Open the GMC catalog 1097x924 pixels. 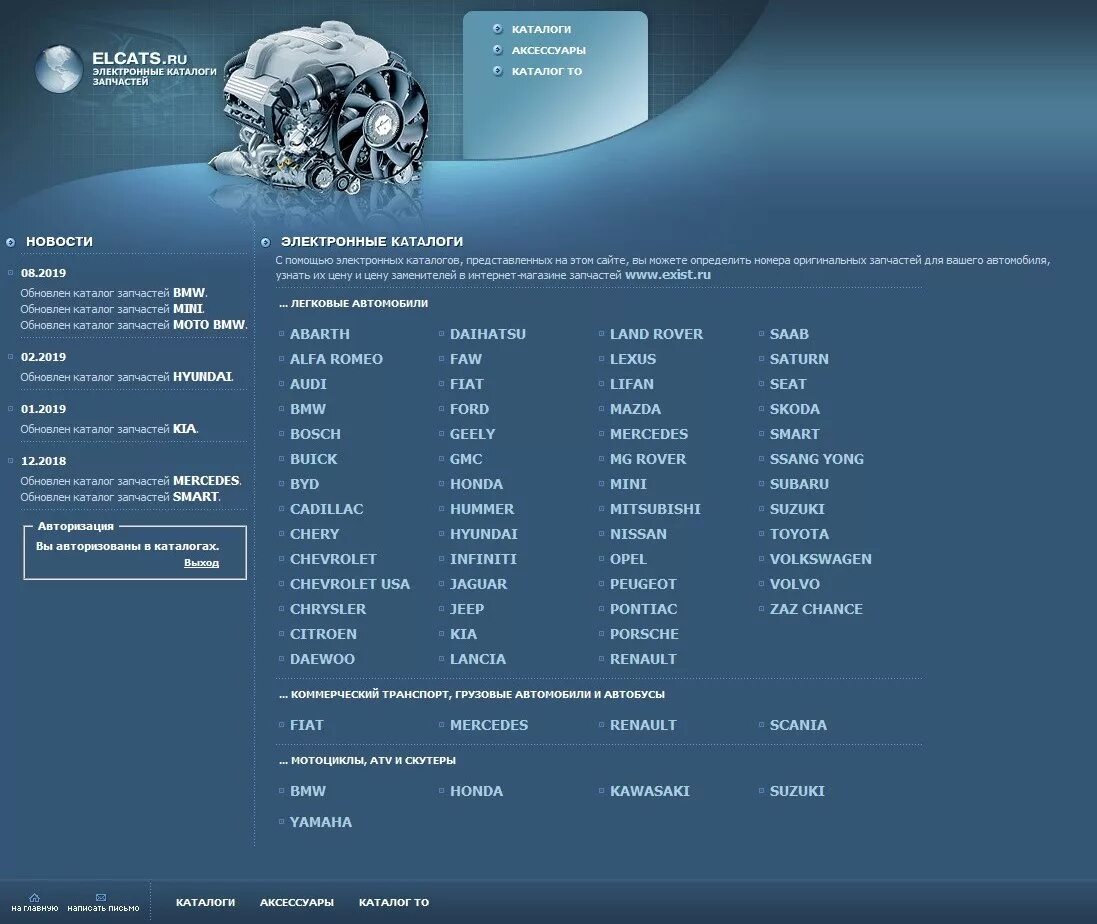pos(466,460)
